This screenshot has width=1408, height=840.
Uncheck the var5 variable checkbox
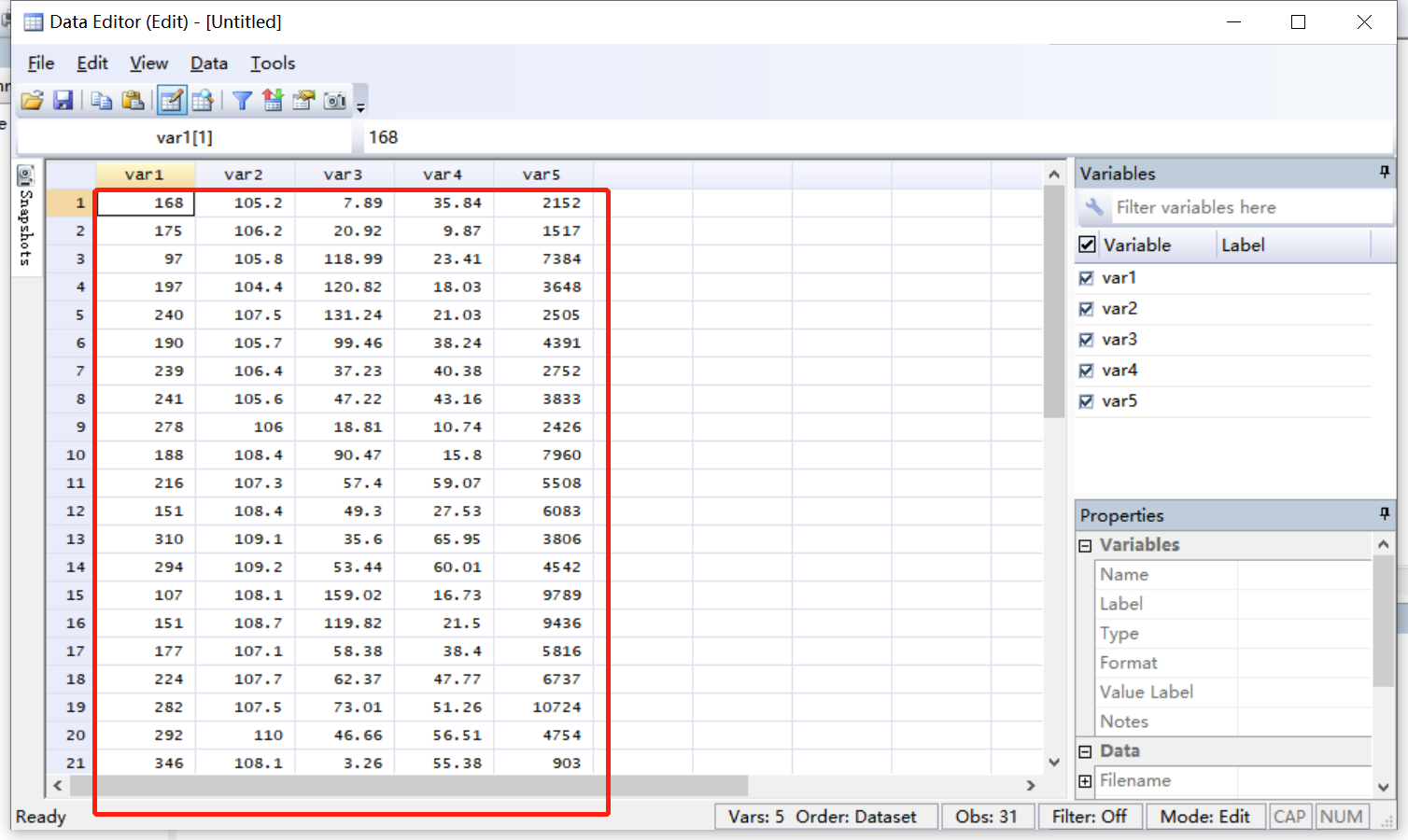tap(1087, 400)
